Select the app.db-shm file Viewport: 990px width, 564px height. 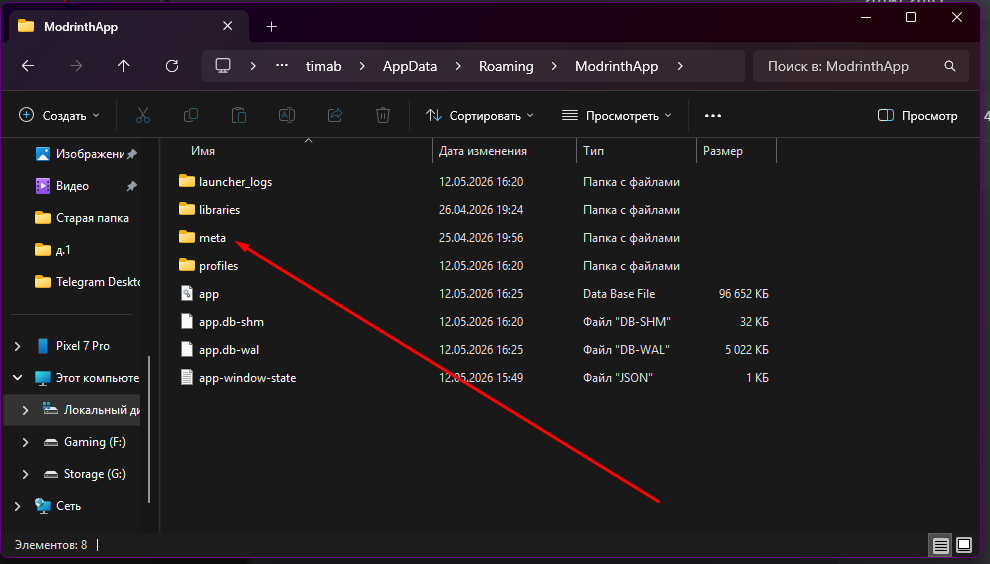click(x=231, y=321)
